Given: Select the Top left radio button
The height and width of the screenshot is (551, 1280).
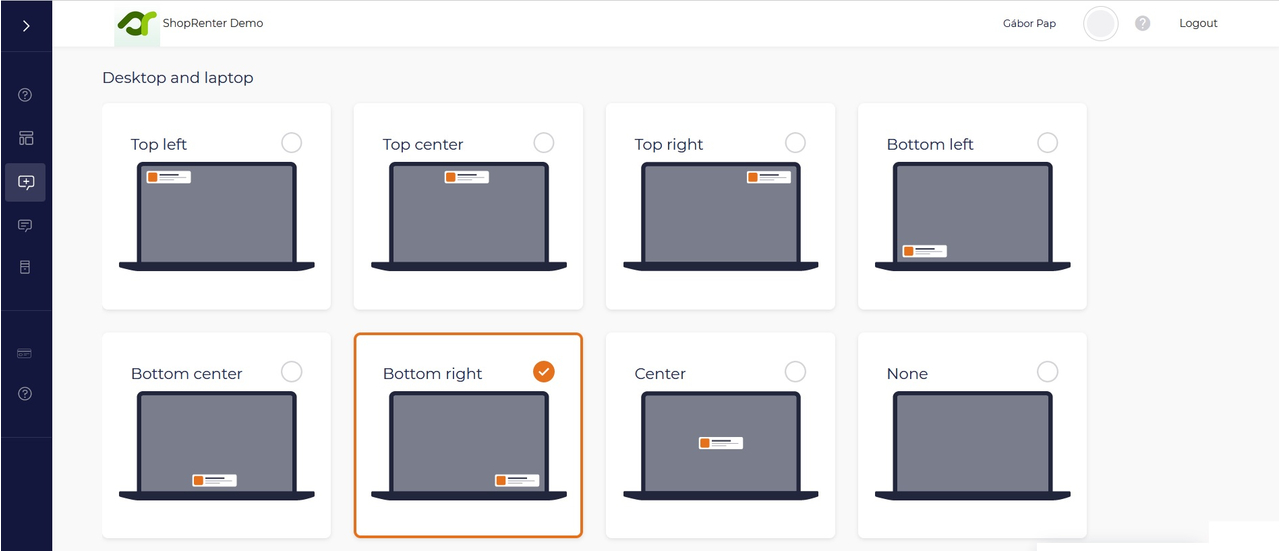Looking at the screenshot, I should click(x=291, y=142).
